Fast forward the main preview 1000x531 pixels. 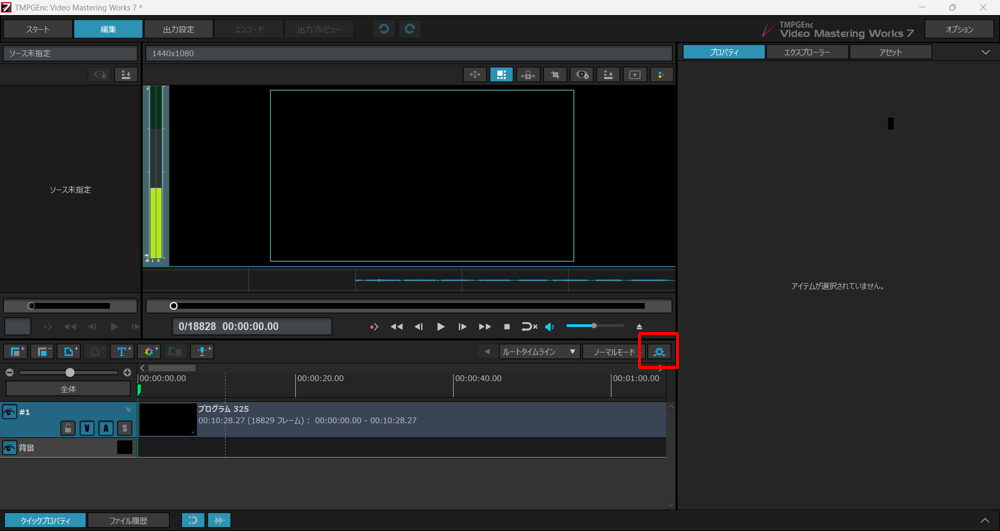point(485,326)
